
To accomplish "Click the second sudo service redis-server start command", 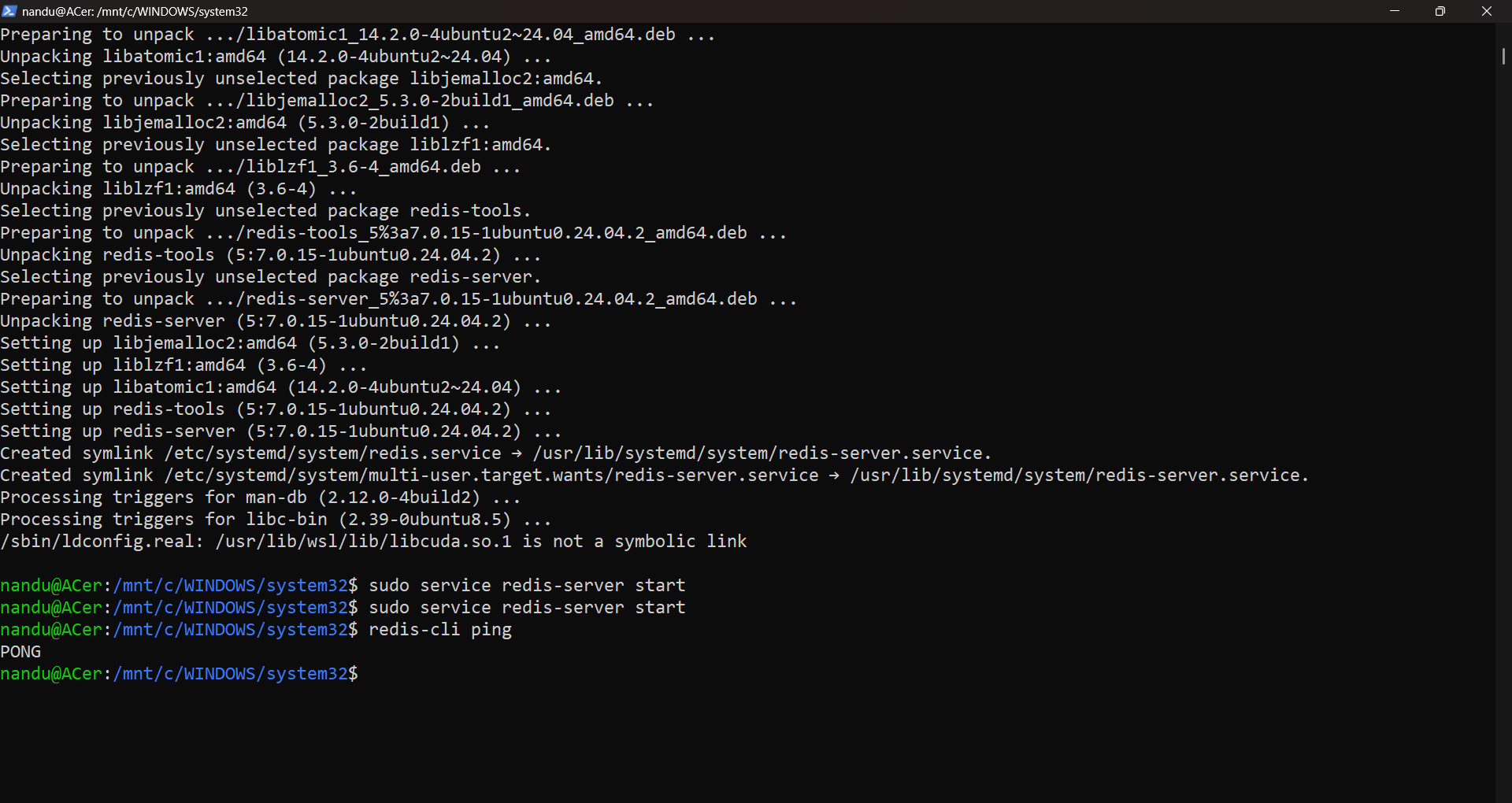I will click(x=527, y=608).
